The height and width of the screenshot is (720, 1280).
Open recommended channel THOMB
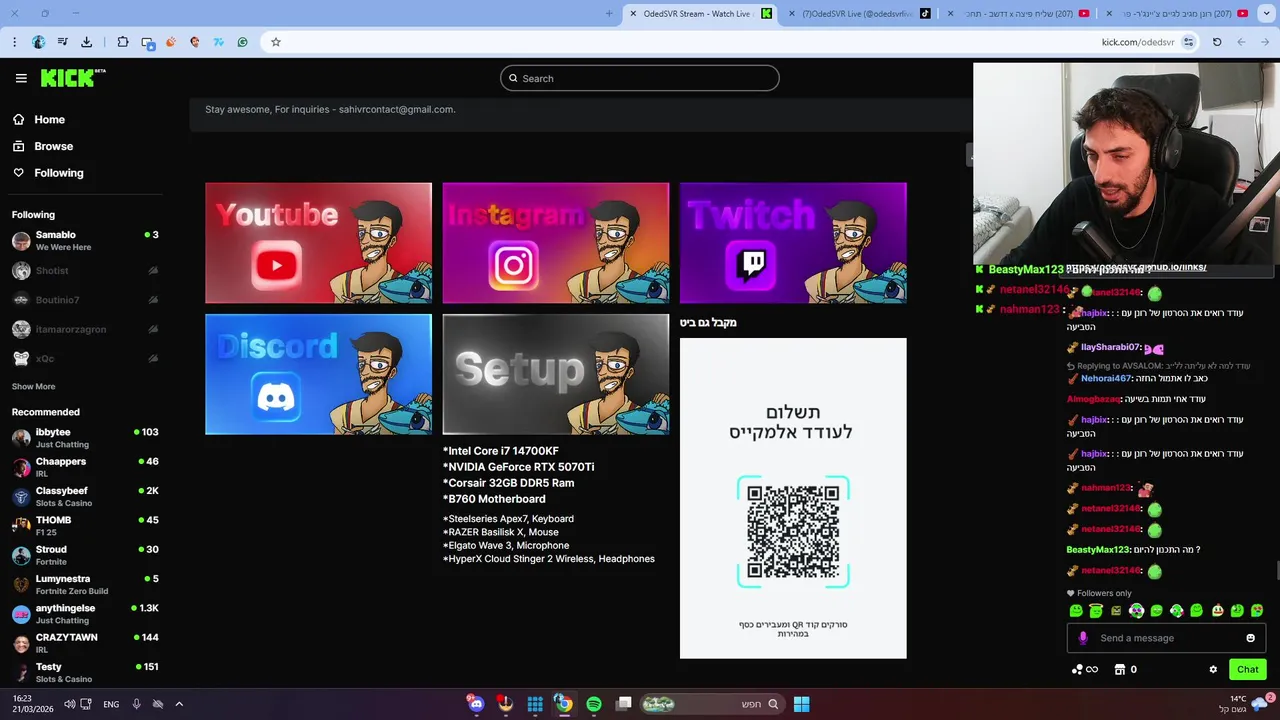click(x=85, y=526)
